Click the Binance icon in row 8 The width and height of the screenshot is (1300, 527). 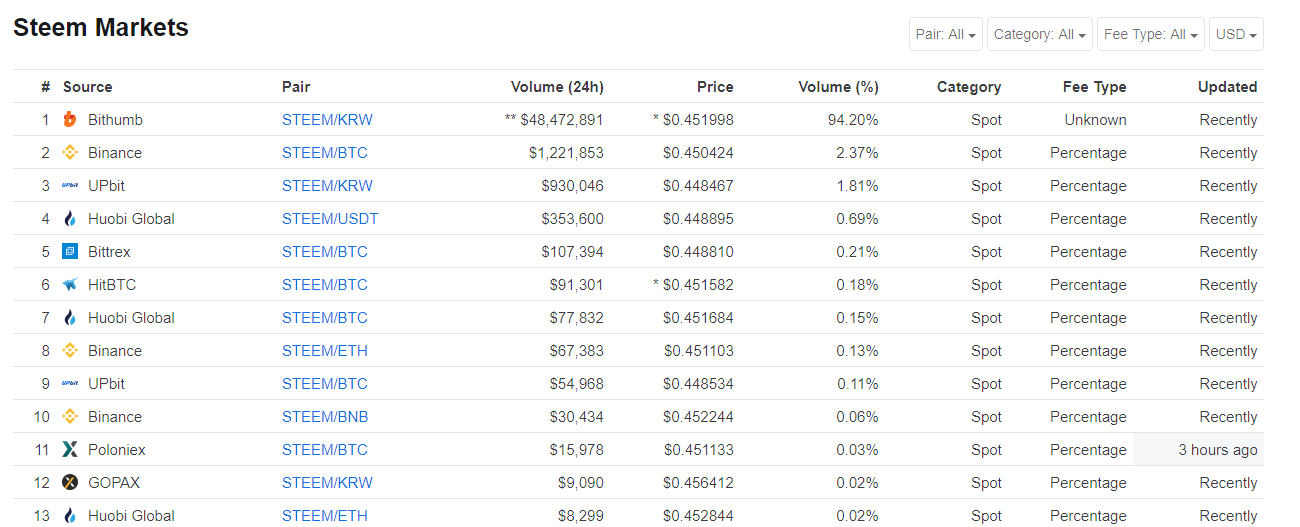[70, 351]
